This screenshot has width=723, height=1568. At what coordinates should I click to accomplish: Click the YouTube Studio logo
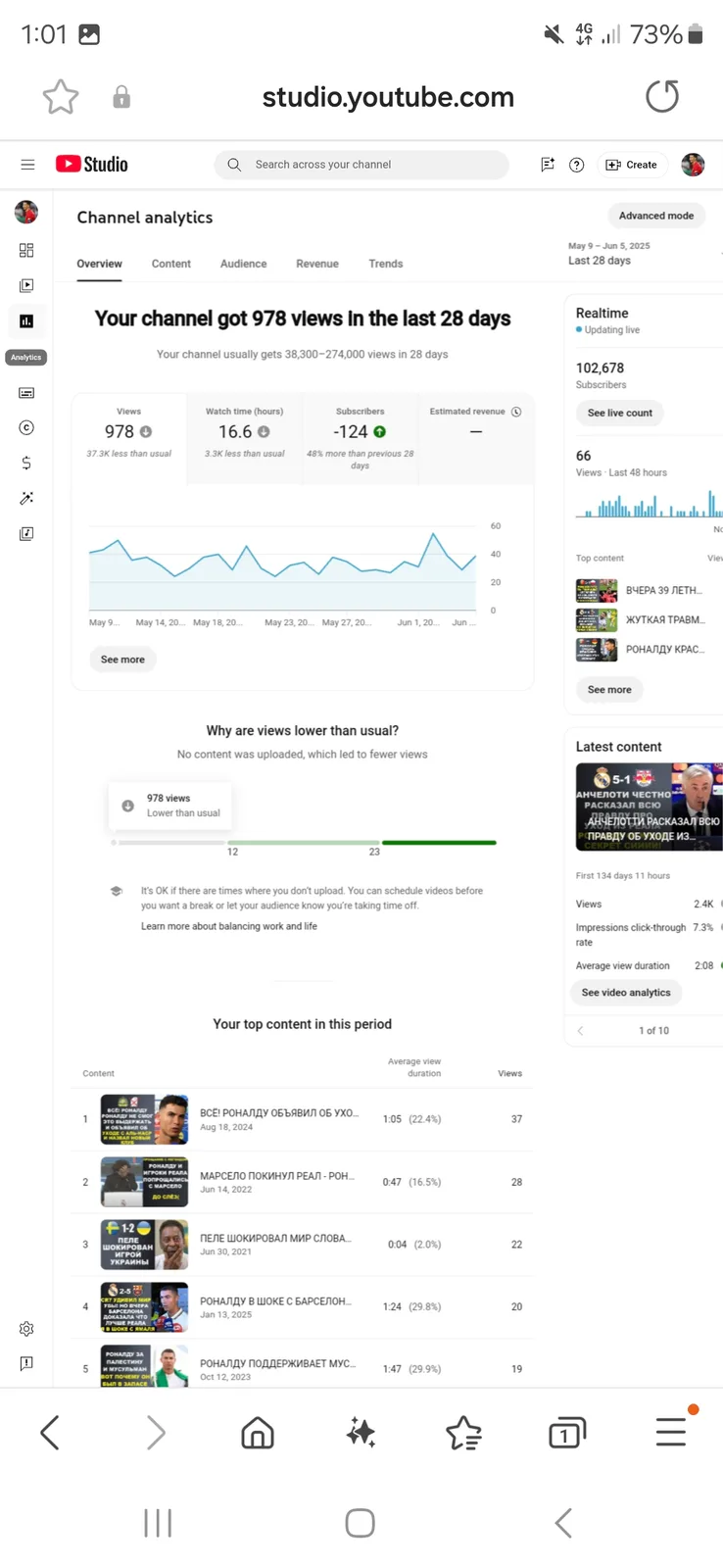[x=92, y=165]
